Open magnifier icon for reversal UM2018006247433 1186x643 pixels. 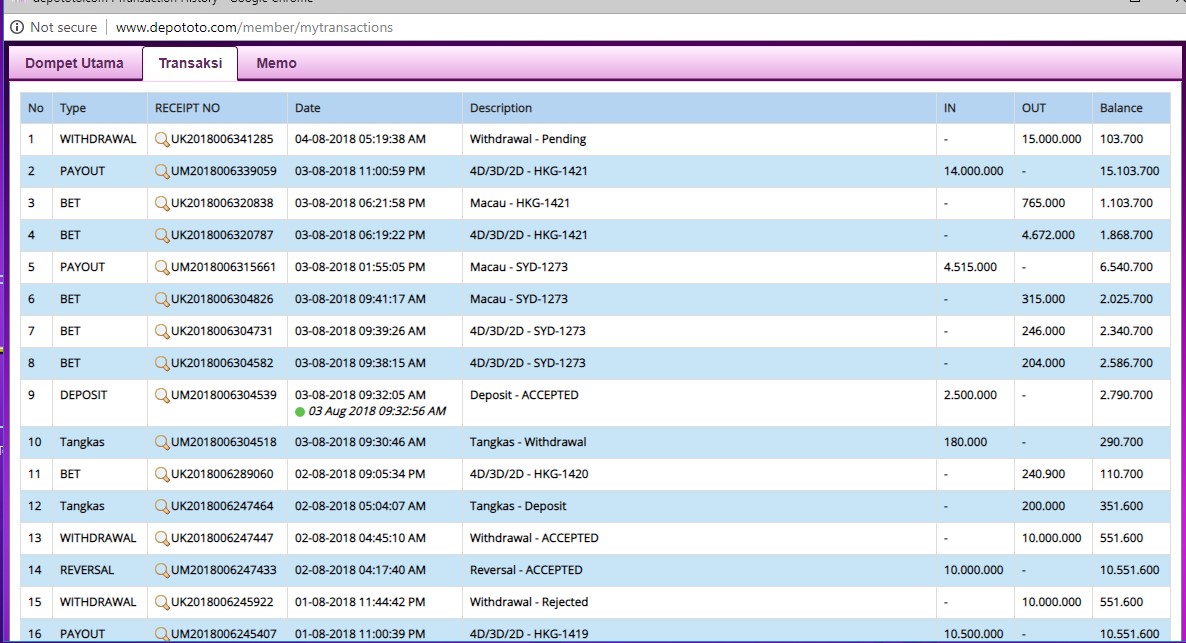click(x=162, y=570)
